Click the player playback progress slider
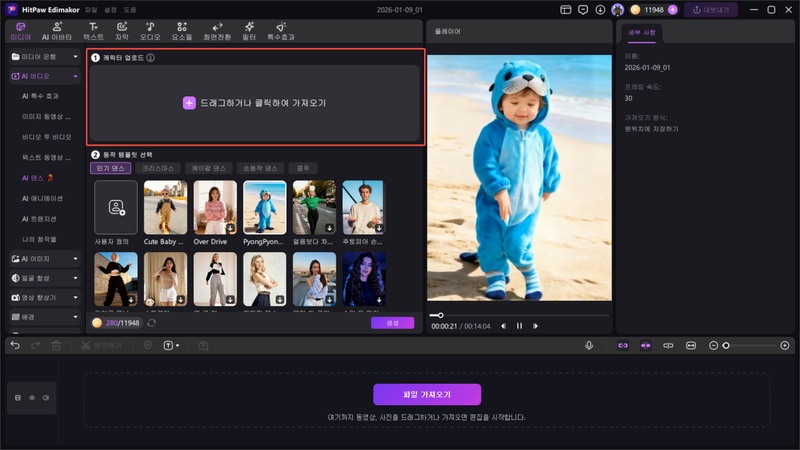800x450 pixels. coord(519,315)
